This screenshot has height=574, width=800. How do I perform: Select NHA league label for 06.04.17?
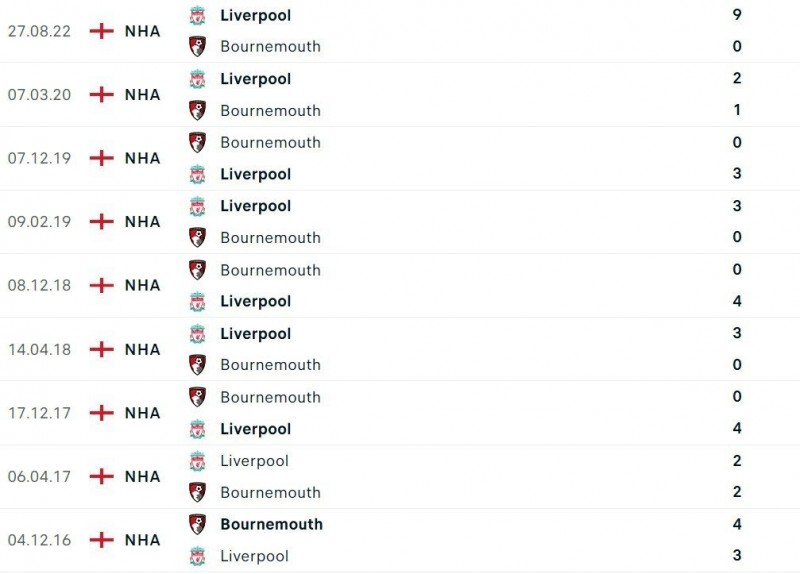142,477
